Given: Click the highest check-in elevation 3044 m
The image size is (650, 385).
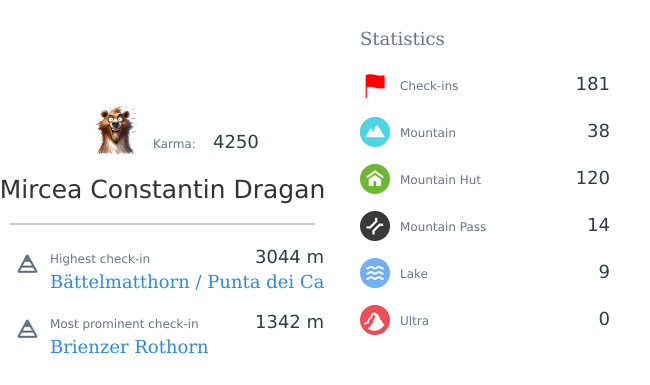Looking at the screenshot, I should coord(289,257).
